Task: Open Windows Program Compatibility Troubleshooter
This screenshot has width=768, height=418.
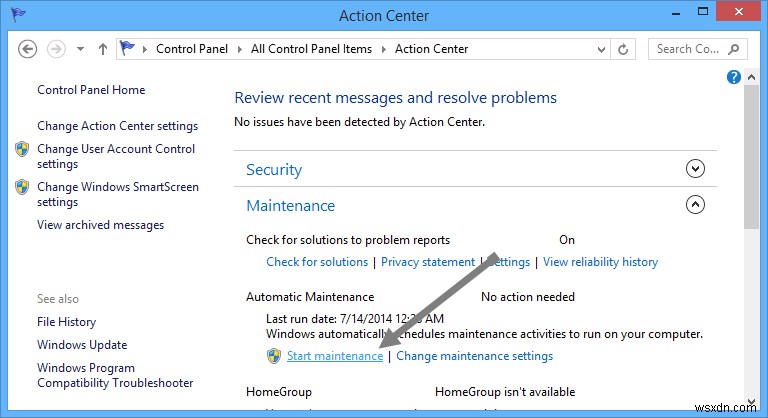Action: point(115,375)
